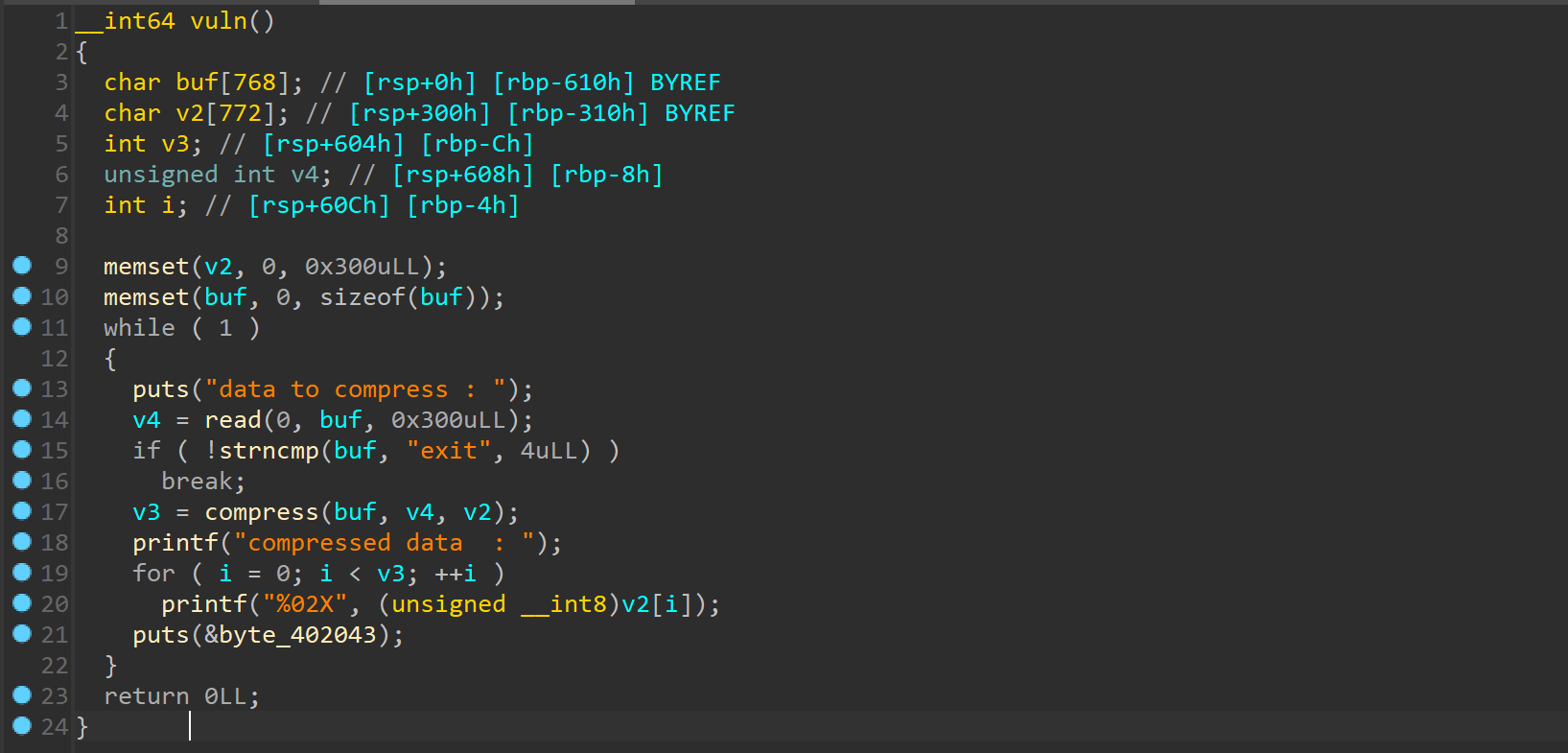Click the blue dot beside line 11
1568x753 pixels.
(x=22, y=327)
